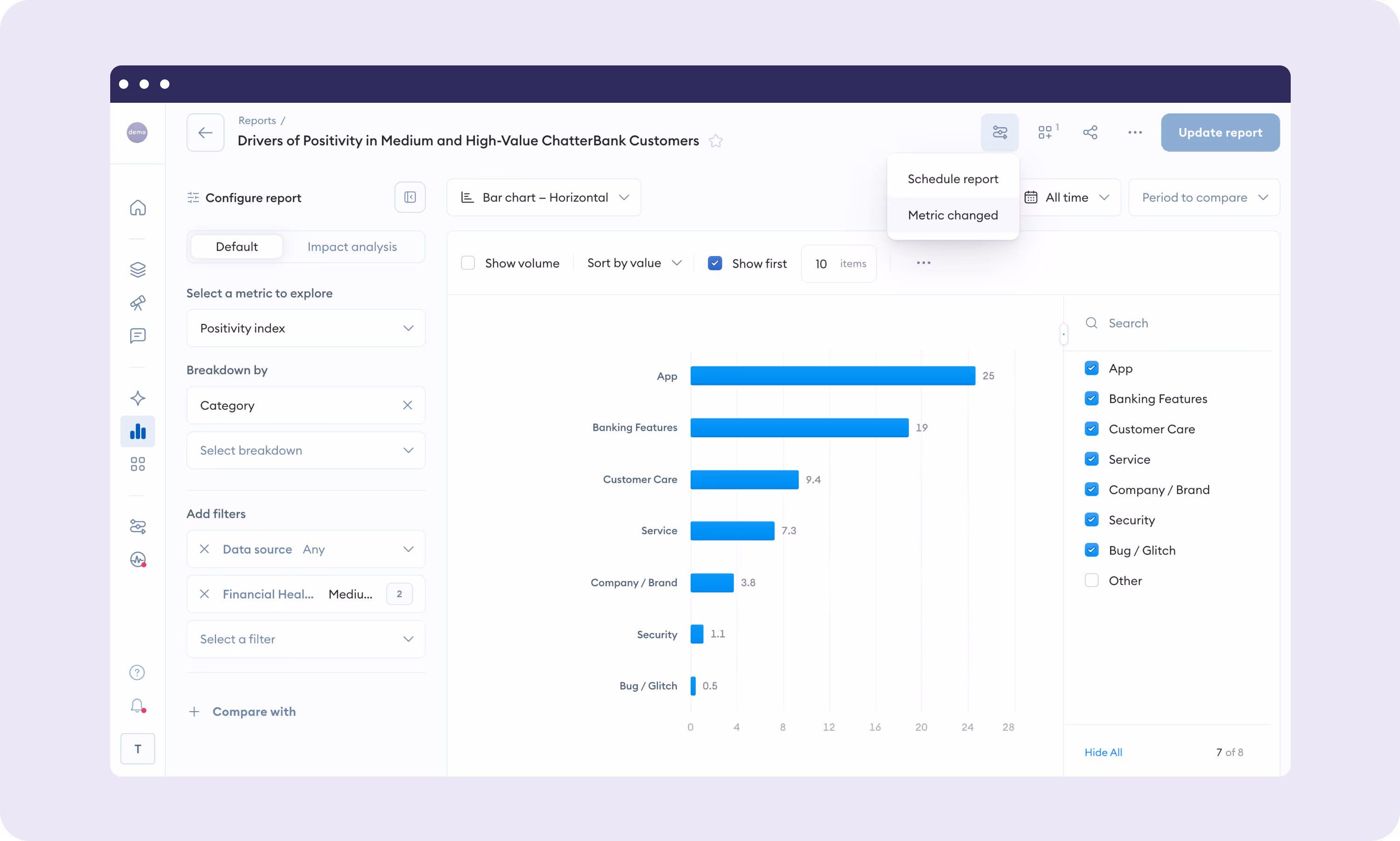Open the share report icon
The width and height of the screenshot is (1400, 841).
click(x=1089, y=133)
